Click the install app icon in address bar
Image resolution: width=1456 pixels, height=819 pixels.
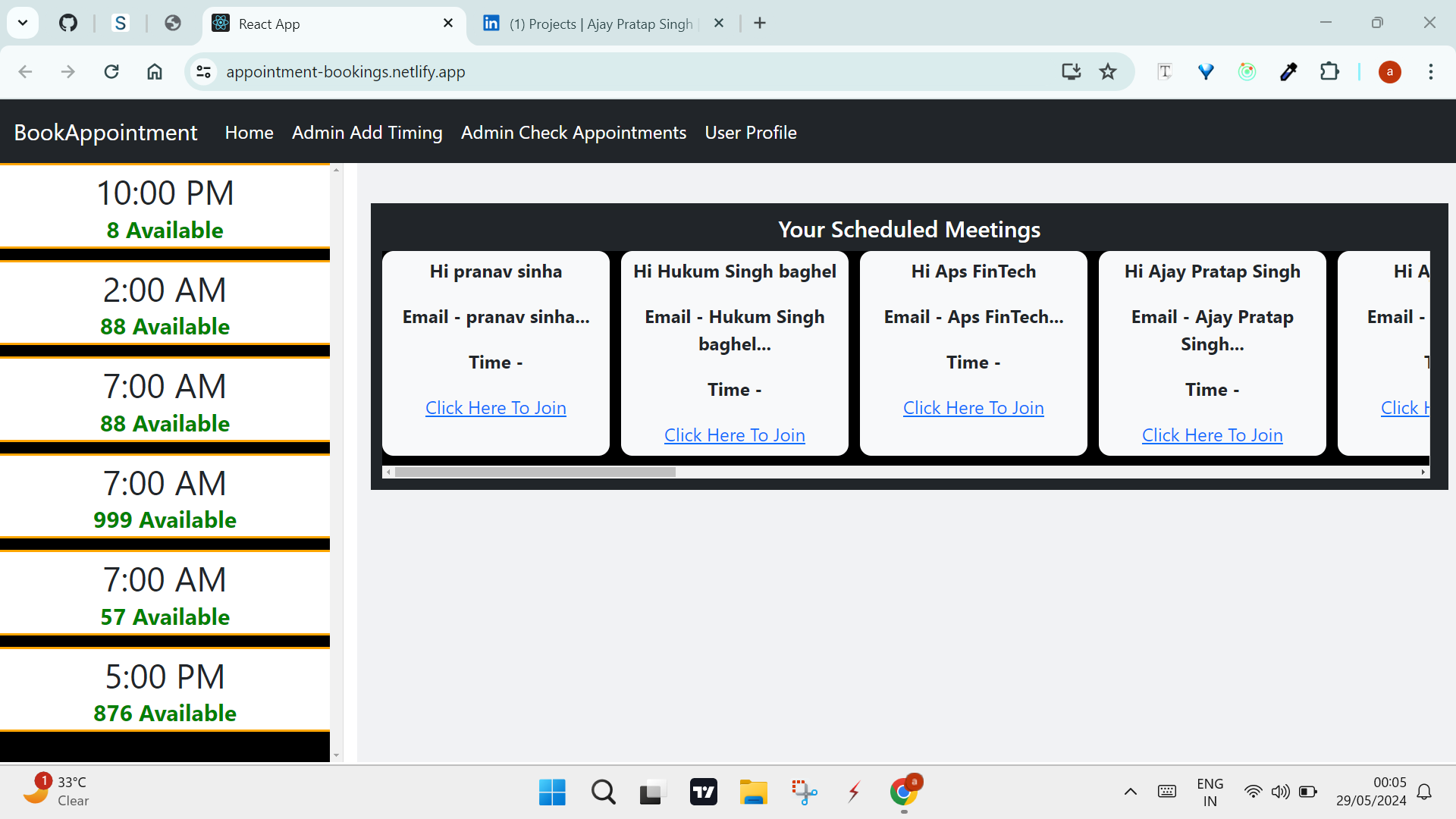point(1071,72)
